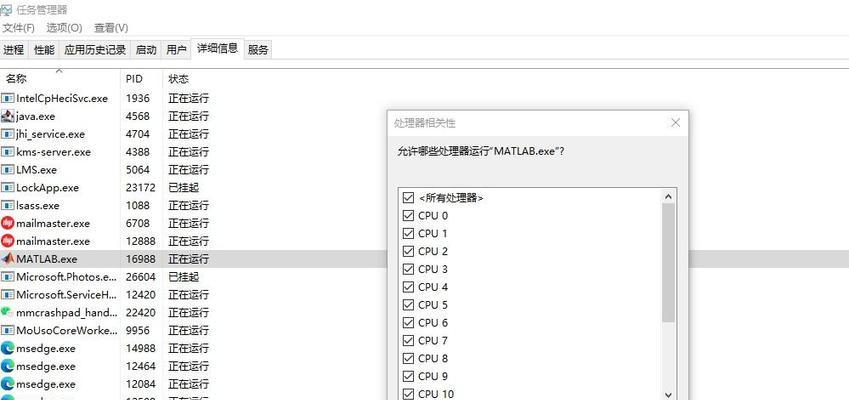Click the msedge.exe icon with PID 12464
Viewport: 849px width, 400px height.
(8, 366)
